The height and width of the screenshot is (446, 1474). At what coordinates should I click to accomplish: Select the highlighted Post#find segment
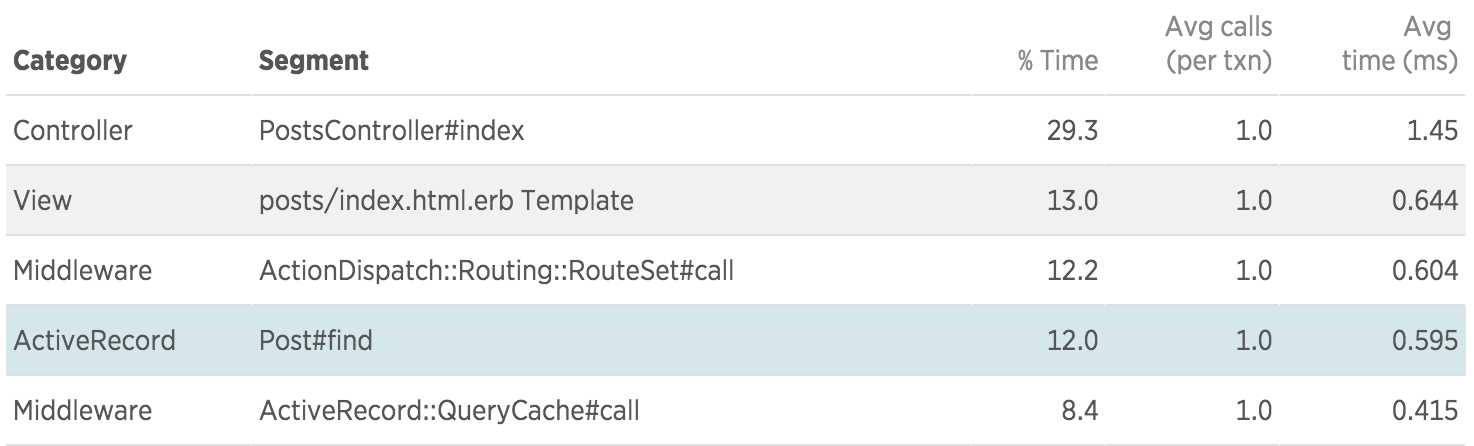(x=316, y=340)
